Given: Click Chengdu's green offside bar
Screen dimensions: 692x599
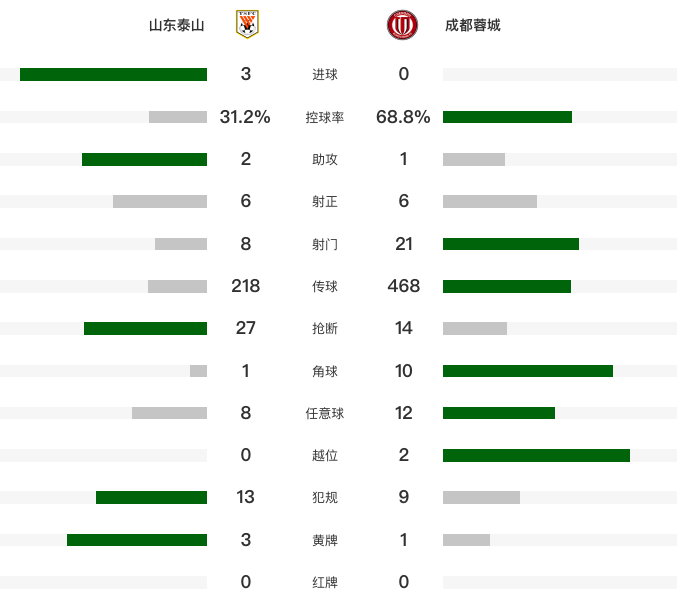Looking at the screenshot, I should tap(537, 456).
